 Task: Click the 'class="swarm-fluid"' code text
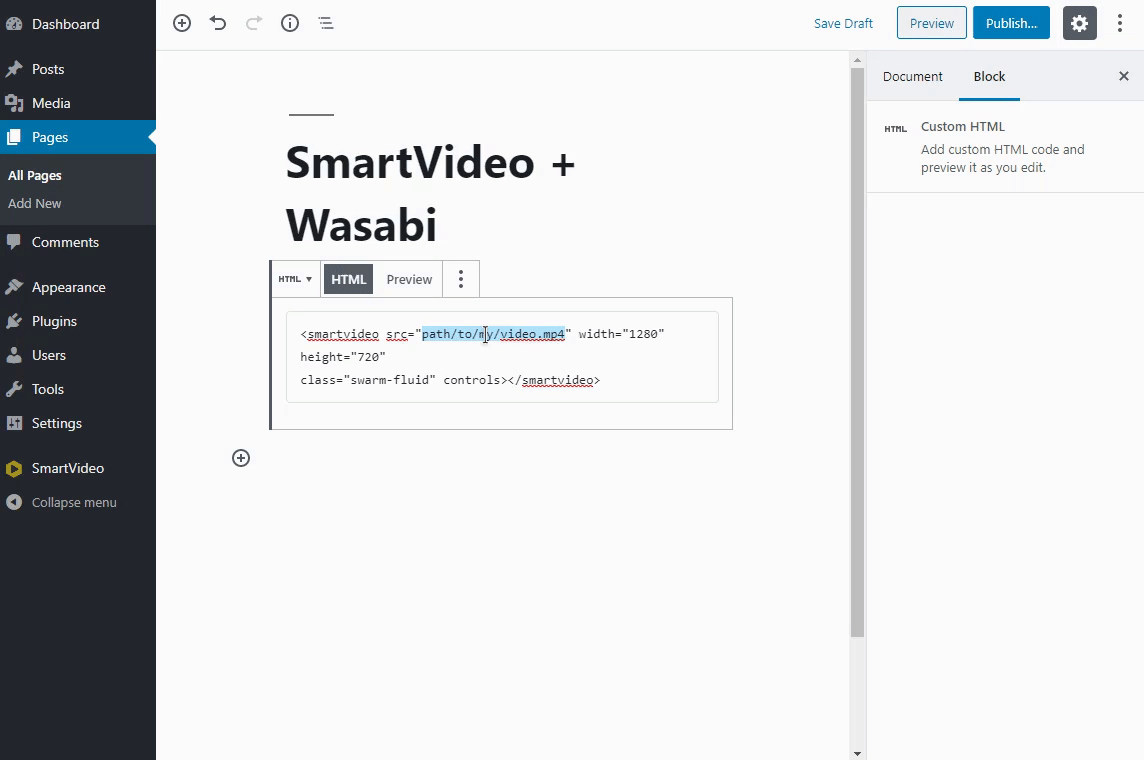(x=368, y=380)
